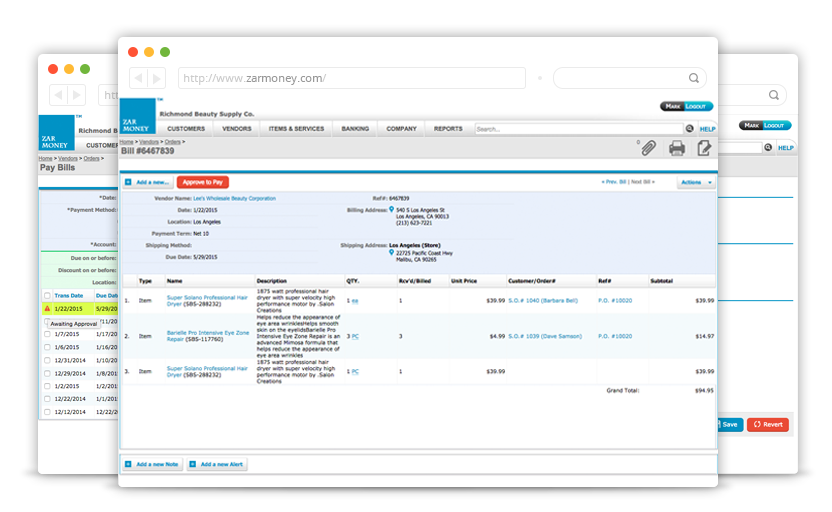Click the Add a new Note button

(152, 464)
